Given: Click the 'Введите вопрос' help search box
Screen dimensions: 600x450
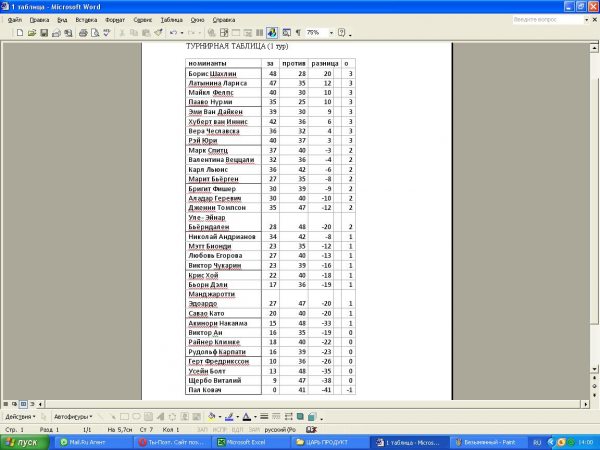Looking at the screenshot, I should [x=546, y=19].
